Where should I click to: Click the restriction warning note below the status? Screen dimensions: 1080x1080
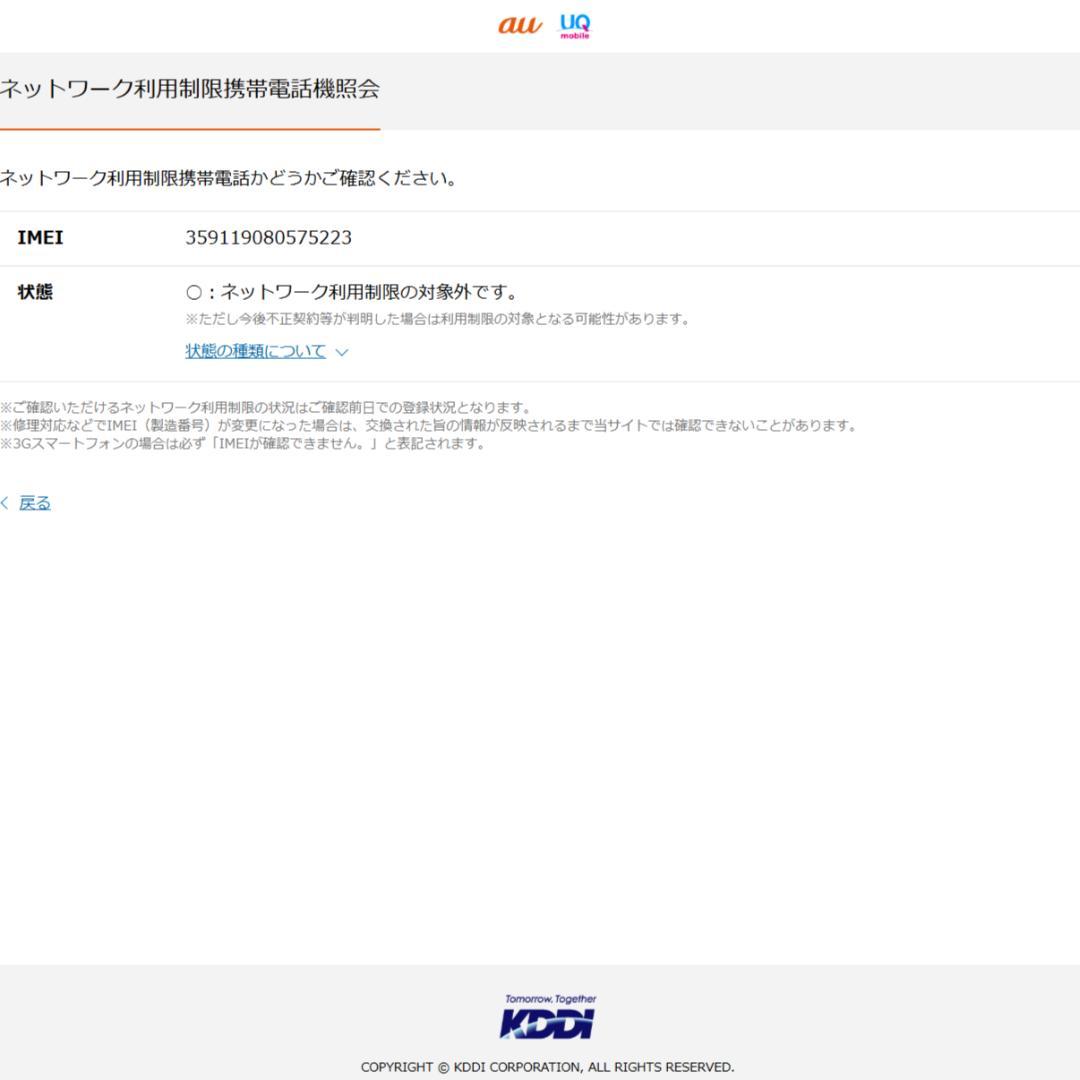click(440, 320)
